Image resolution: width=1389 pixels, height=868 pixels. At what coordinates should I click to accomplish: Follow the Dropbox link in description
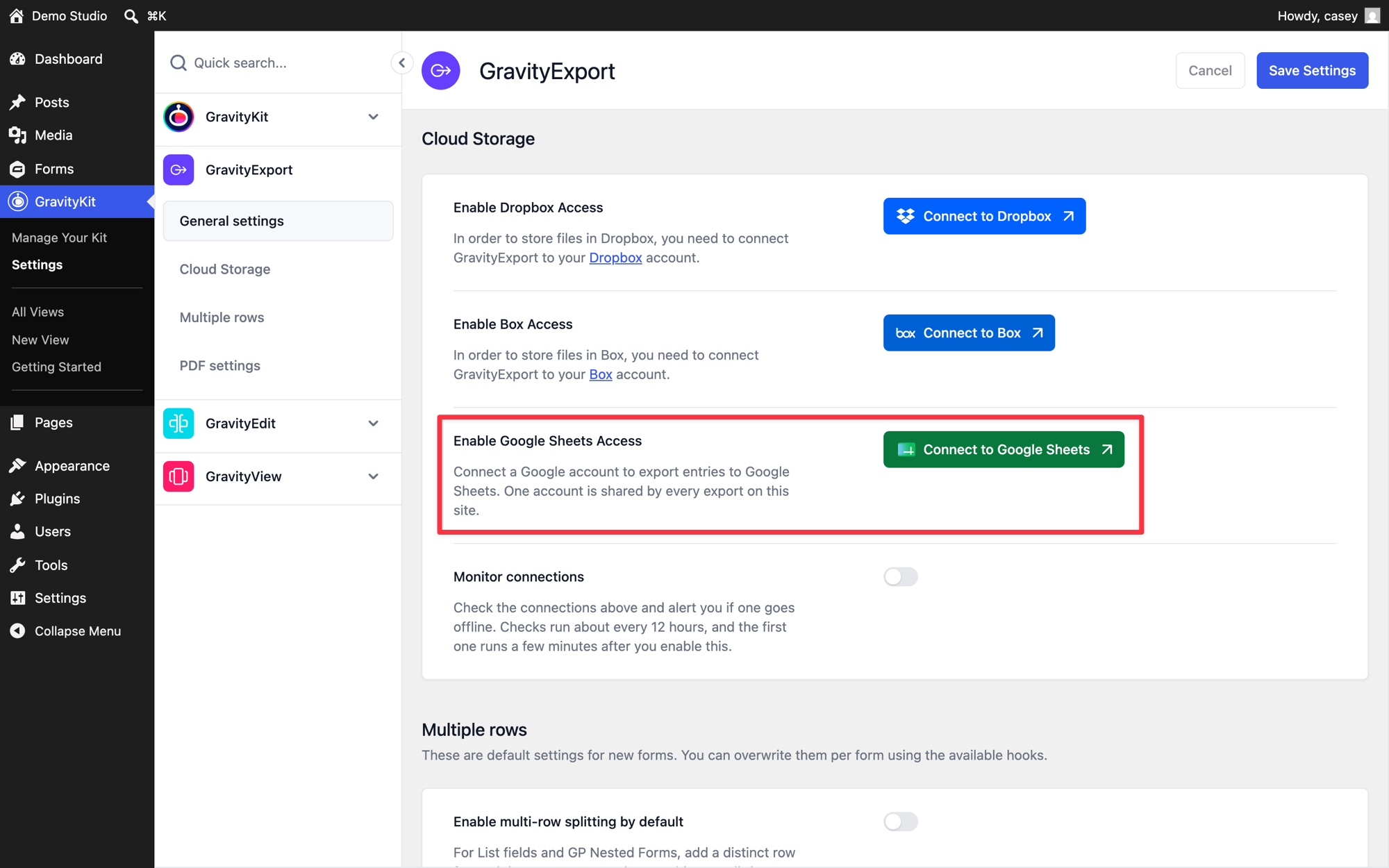click(615, 258)
